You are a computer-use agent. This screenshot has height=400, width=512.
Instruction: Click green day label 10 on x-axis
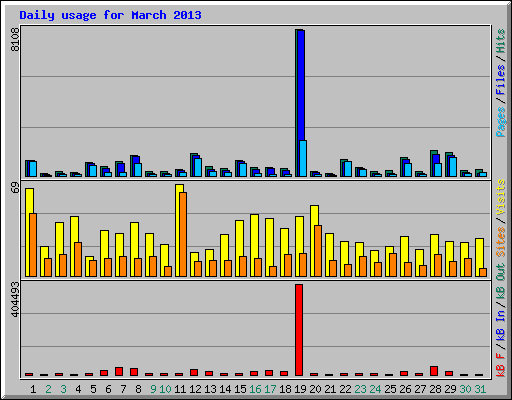pos(165,389)
